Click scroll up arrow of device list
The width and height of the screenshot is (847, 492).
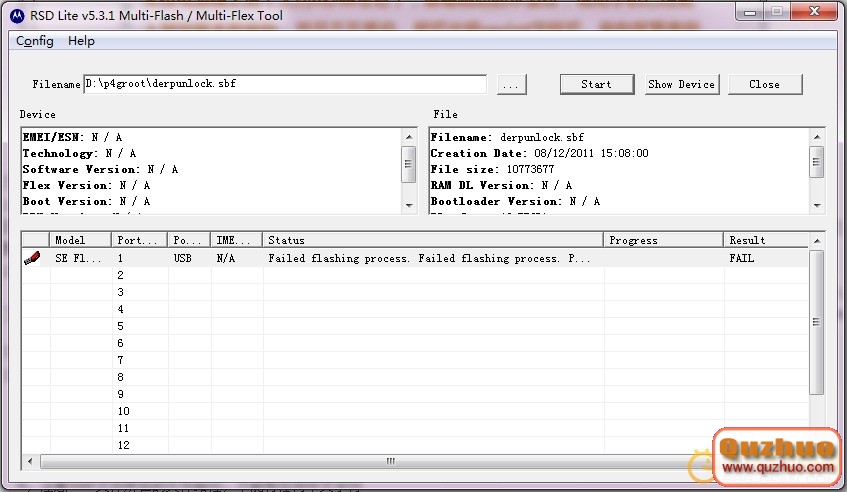coord(817,241)
